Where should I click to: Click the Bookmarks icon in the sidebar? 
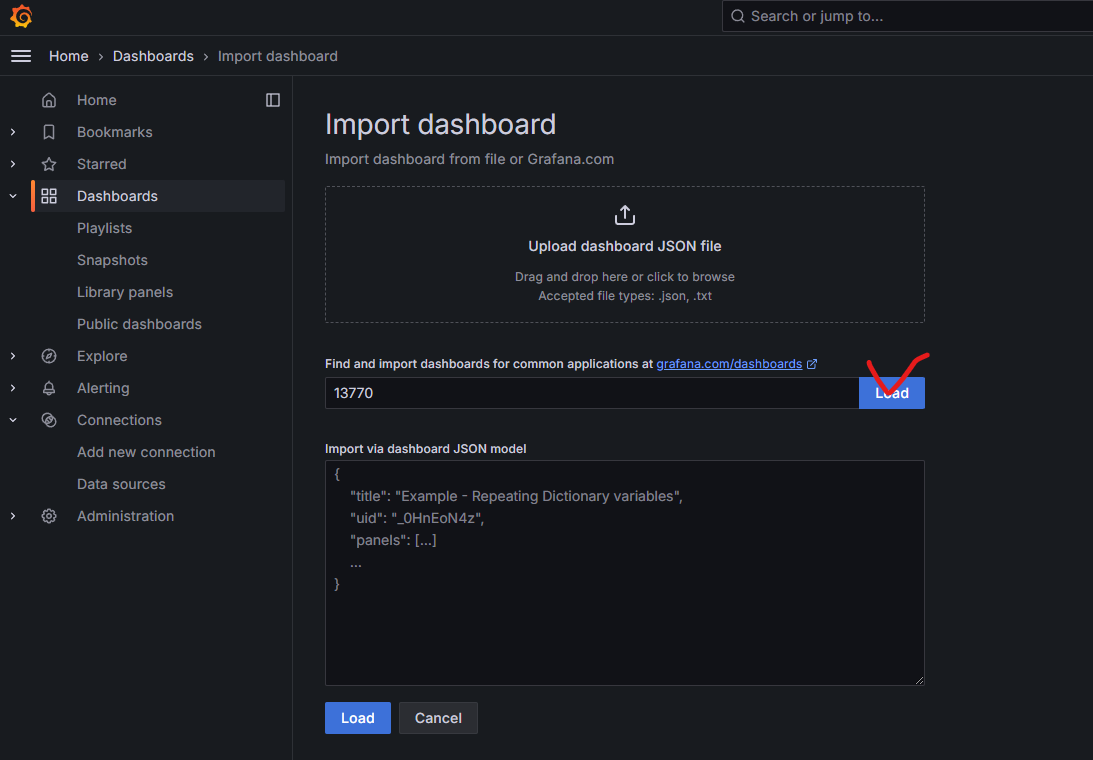[x=48, y=132]
